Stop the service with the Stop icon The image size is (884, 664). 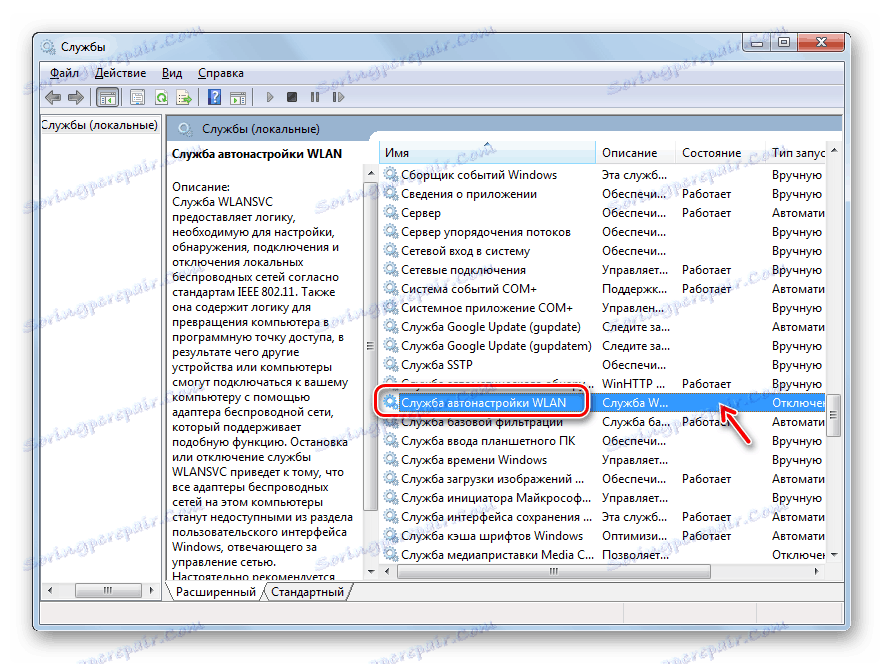tap(292, 98)
